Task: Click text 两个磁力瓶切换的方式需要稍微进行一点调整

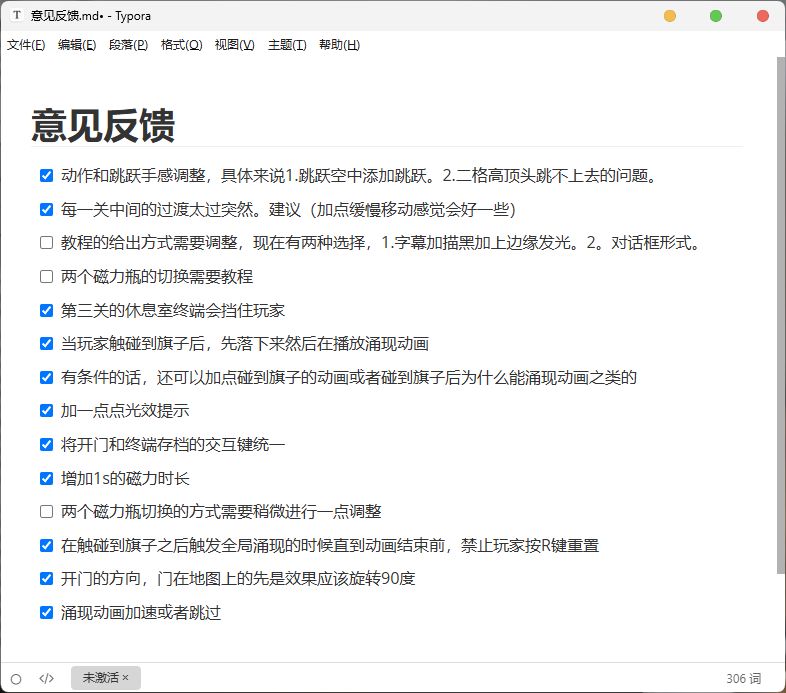Action: coord(221,511)
